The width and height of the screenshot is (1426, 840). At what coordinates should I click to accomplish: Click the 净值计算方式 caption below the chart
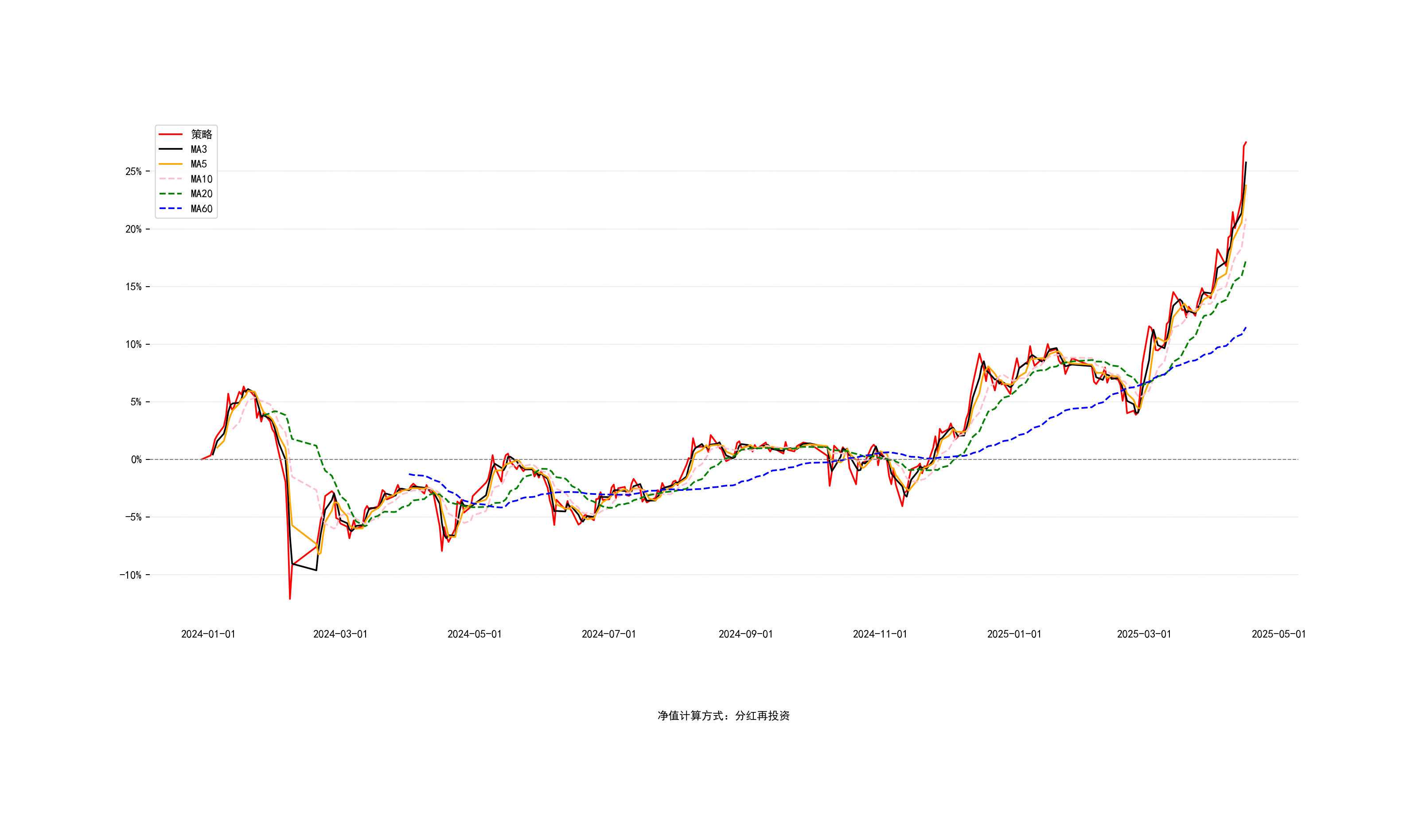(724, 716)
